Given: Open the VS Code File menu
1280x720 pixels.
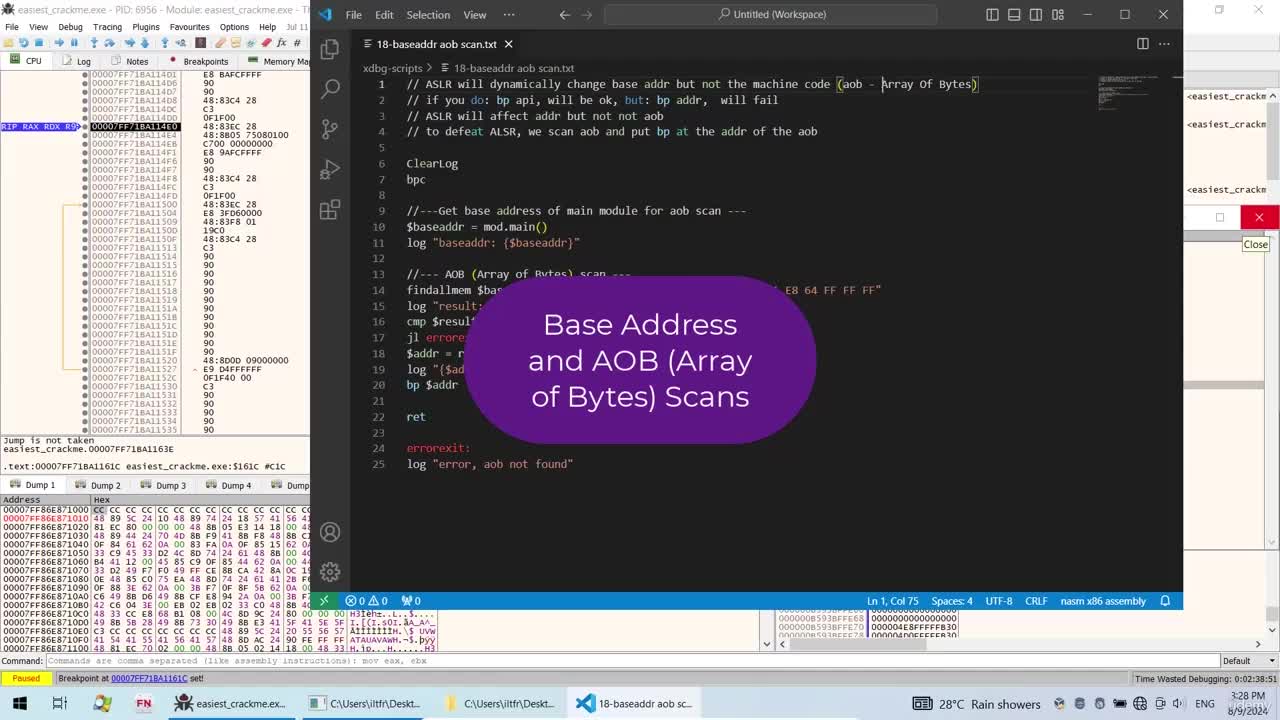Looking at the screenshot, I should click(353, 14).
